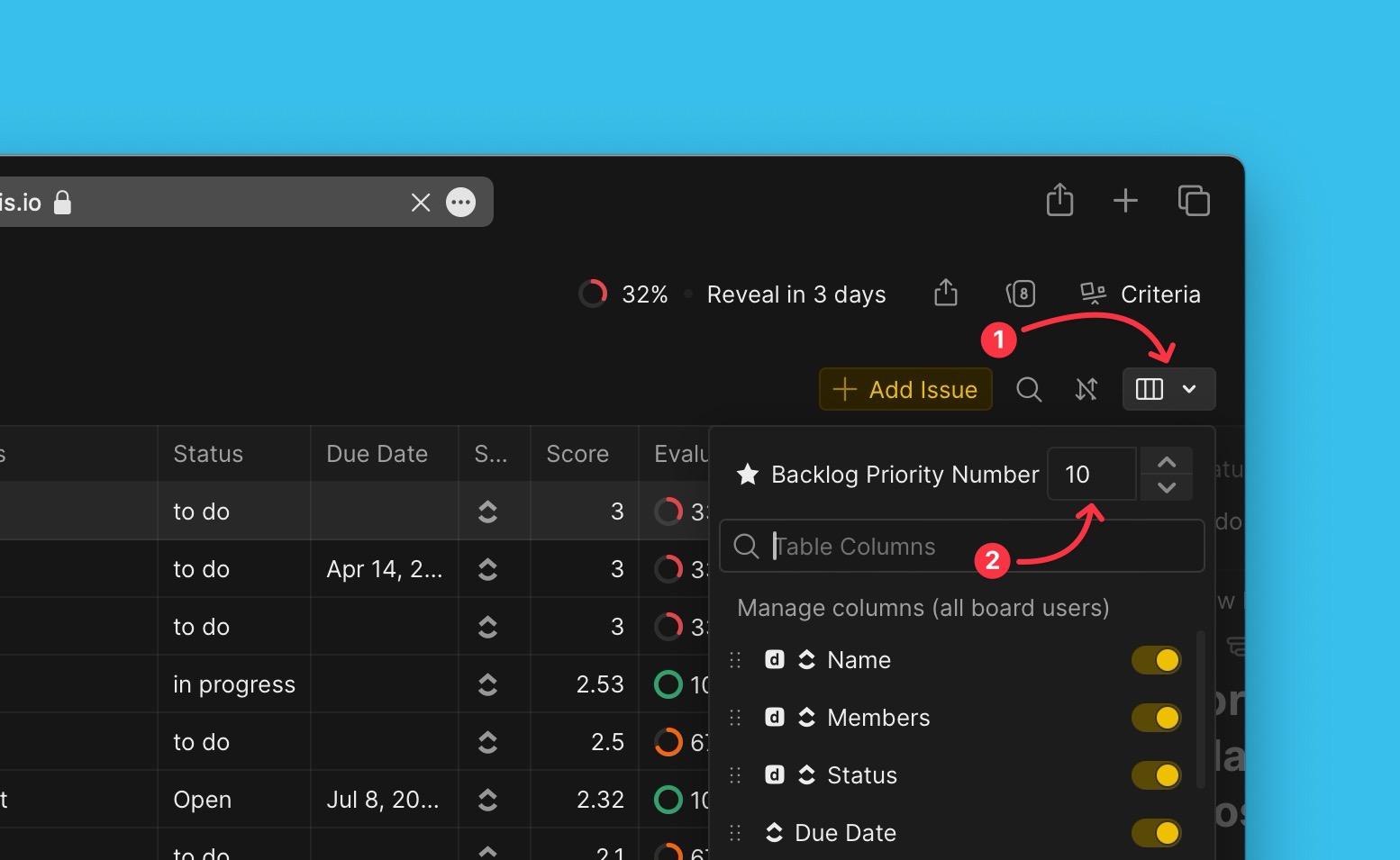
Task: Click the 32% progress ring
Action: (594, 293)
